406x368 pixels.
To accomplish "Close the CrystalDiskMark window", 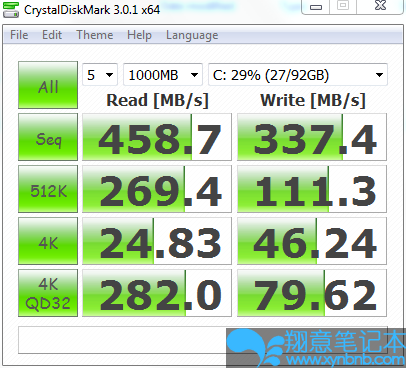I will tap(380, 6).
